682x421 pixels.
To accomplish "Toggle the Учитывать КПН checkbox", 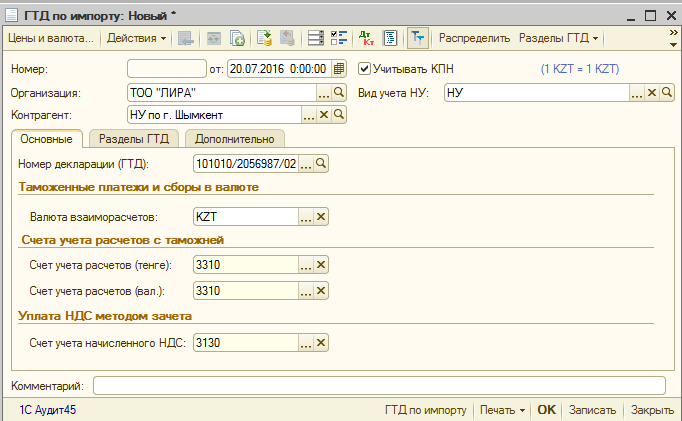I will point(365,69).
